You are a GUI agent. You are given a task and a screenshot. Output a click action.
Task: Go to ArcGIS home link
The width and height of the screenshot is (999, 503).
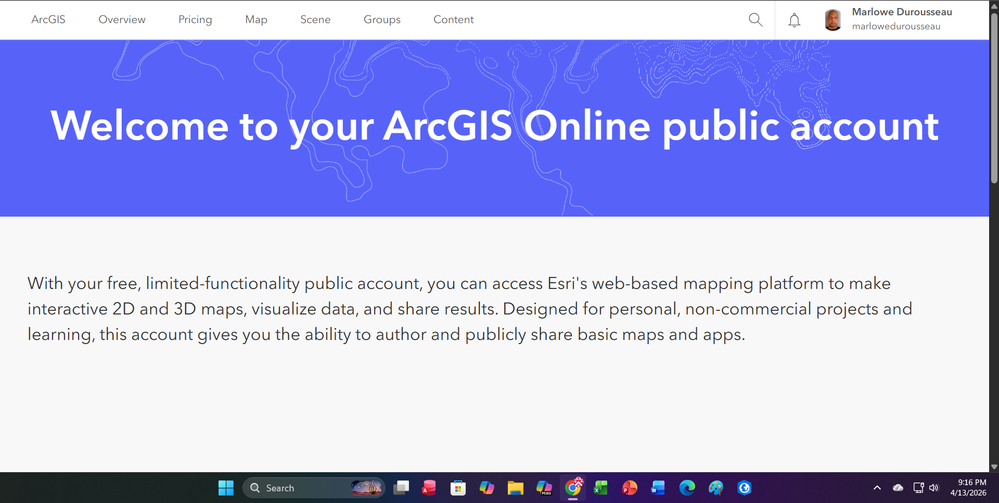[48, 20]
